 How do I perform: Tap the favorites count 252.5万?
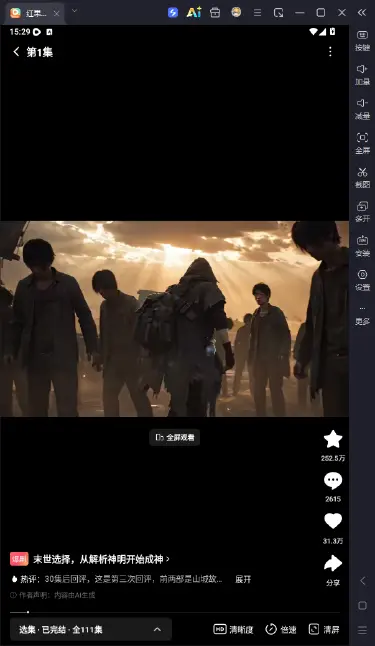[x=333, y=458]
